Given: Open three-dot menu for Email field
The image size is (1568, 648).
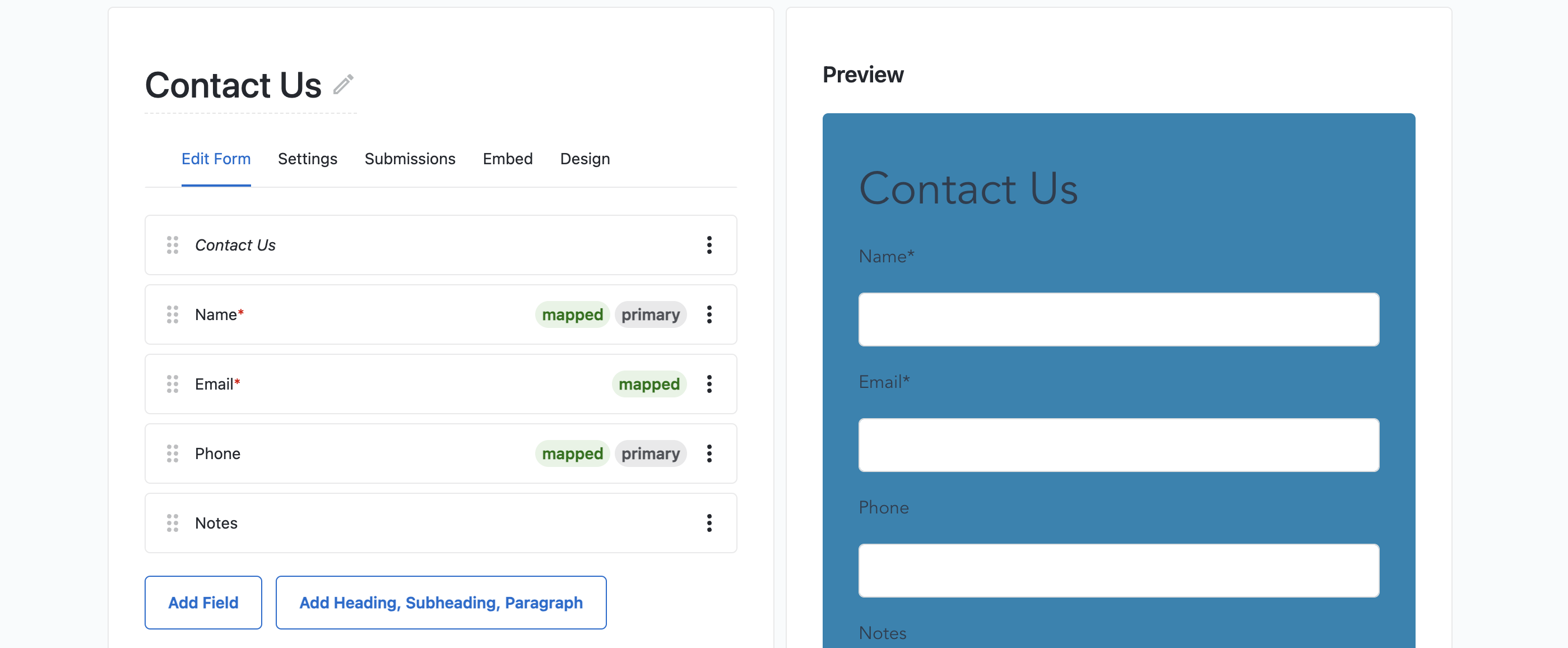Looking at the screenshot, I should click(x=709, y=383).
